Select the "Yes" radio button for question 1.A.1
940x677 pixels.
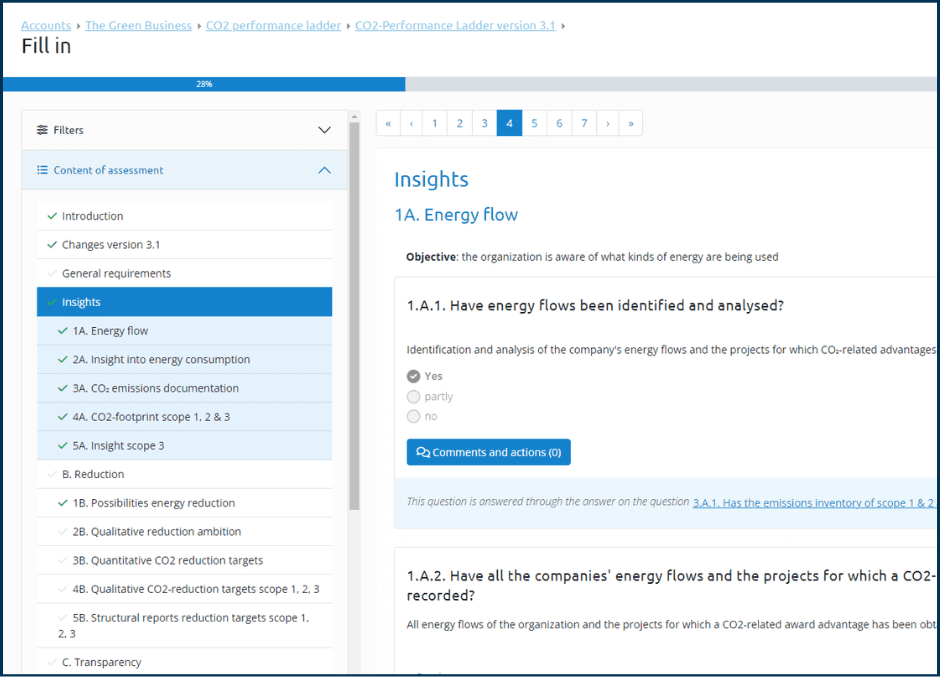click(413, 376)
